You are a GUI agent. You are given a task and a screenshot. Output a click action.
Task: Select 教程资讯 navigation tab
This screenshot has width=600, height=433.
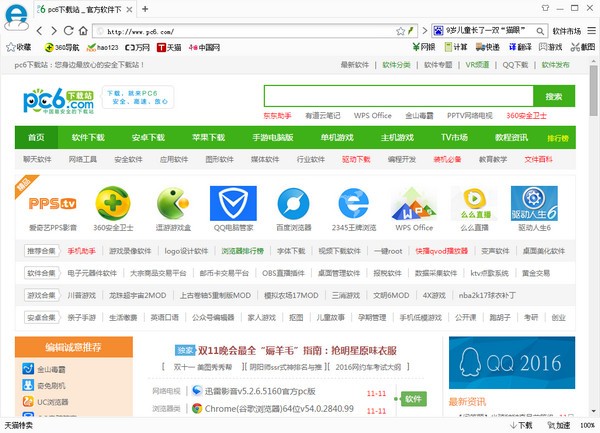click(x=512, y=137)
